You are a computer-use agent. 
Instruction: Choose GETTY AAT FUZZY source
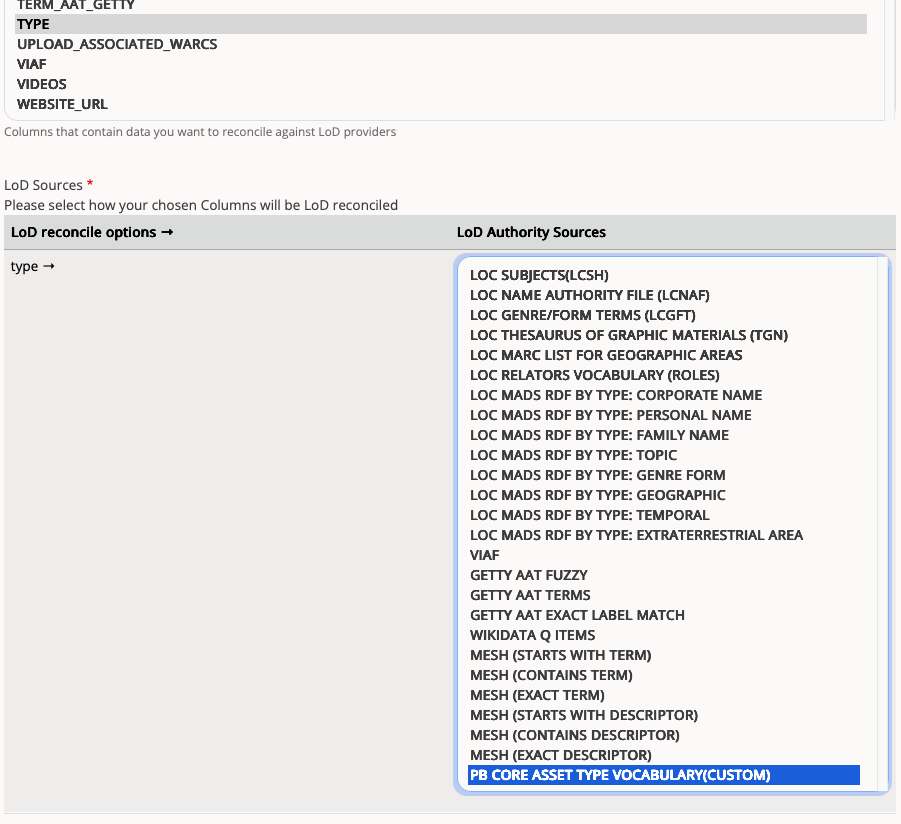(x=528, y=575)
